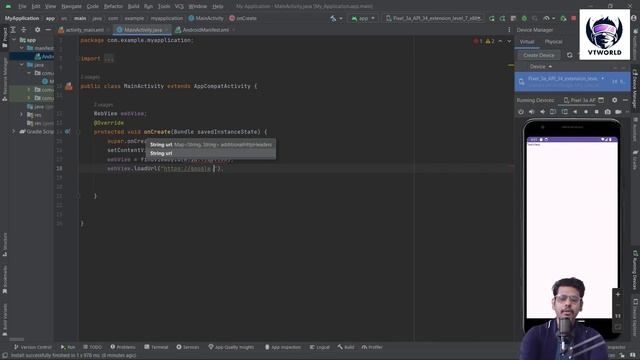Click the Device Manager refresh icon
640x360 pixels.
[569, 55]
